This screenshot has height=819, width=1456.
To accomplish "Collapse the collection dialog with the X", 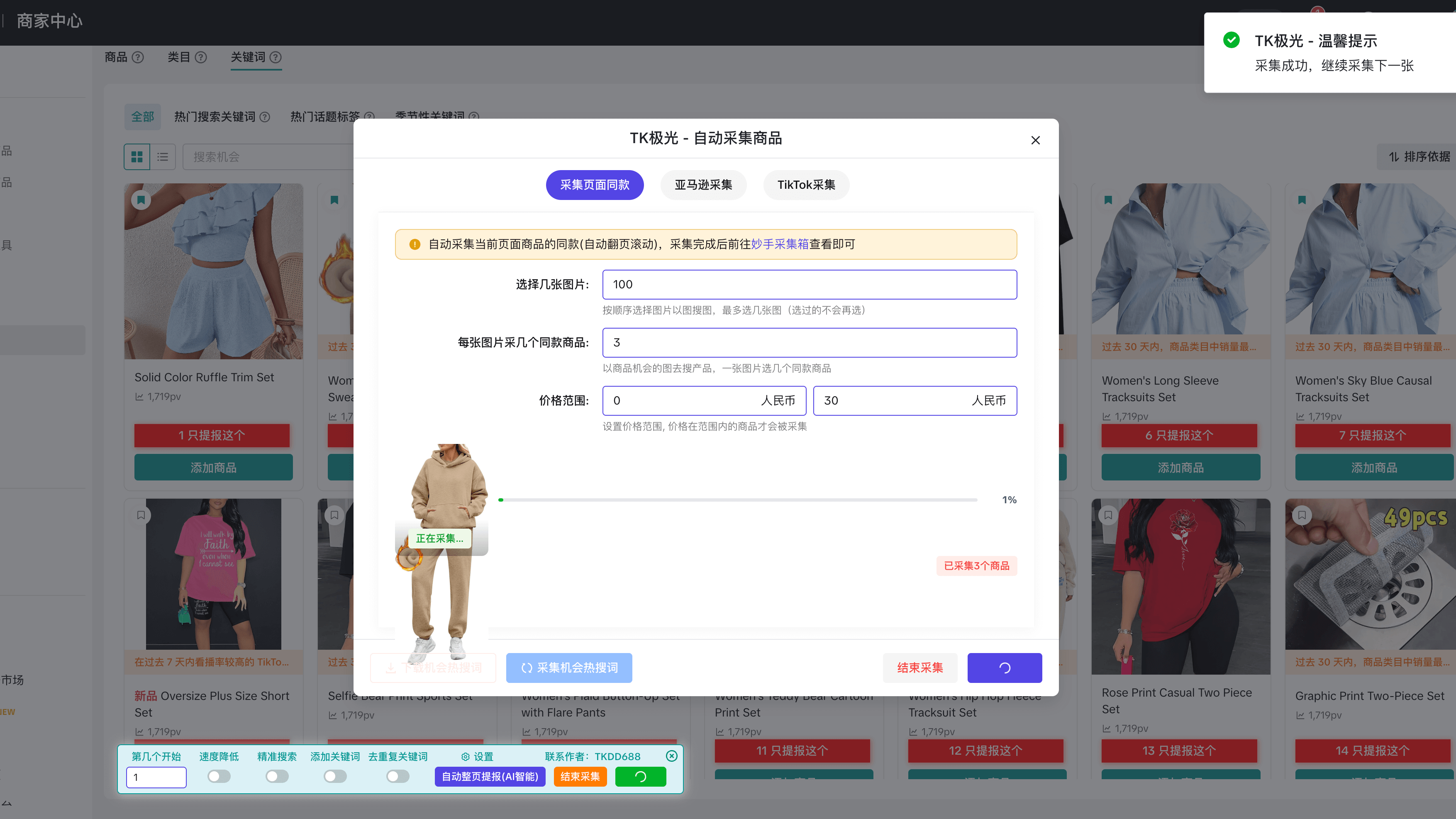I will [x=1036, y=139].
